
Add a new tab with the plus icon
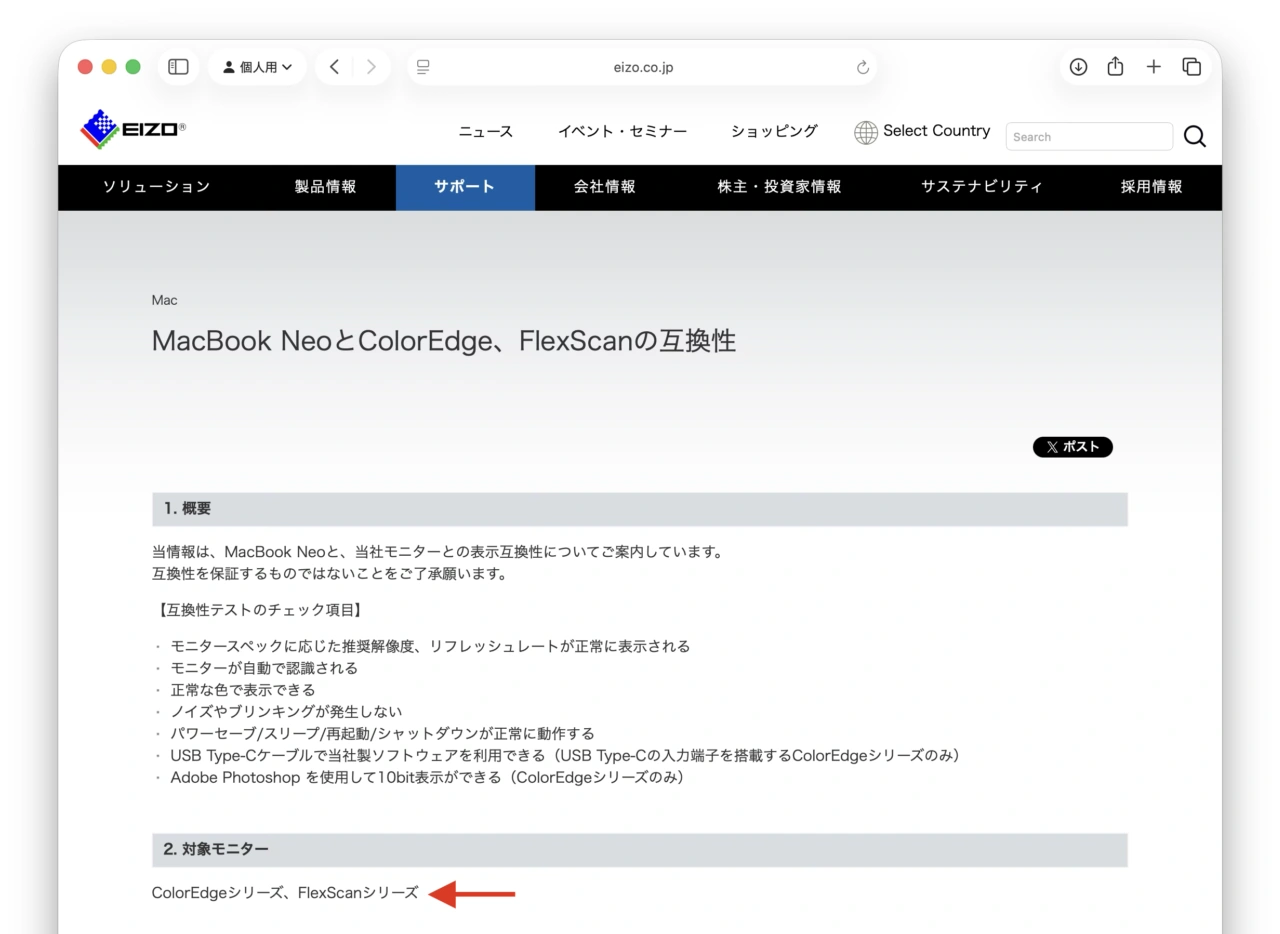pyautogui.click(x=1154, y=67)
